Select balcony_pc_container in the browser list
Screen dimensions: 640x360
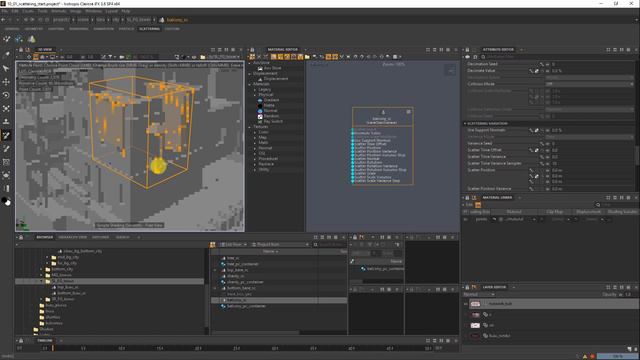(x=246, y=306)
